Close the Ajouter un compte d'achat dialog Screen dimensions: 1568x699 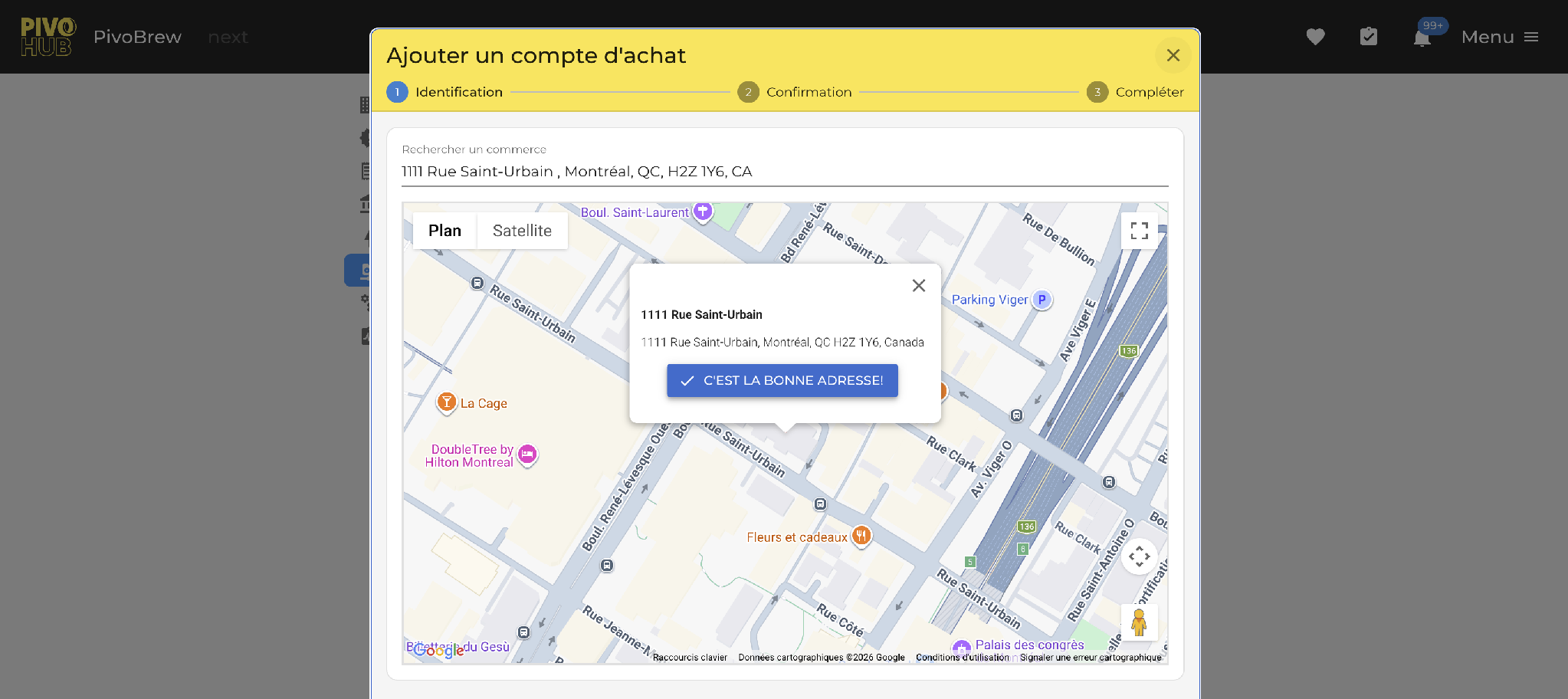tap(1173, 55)
